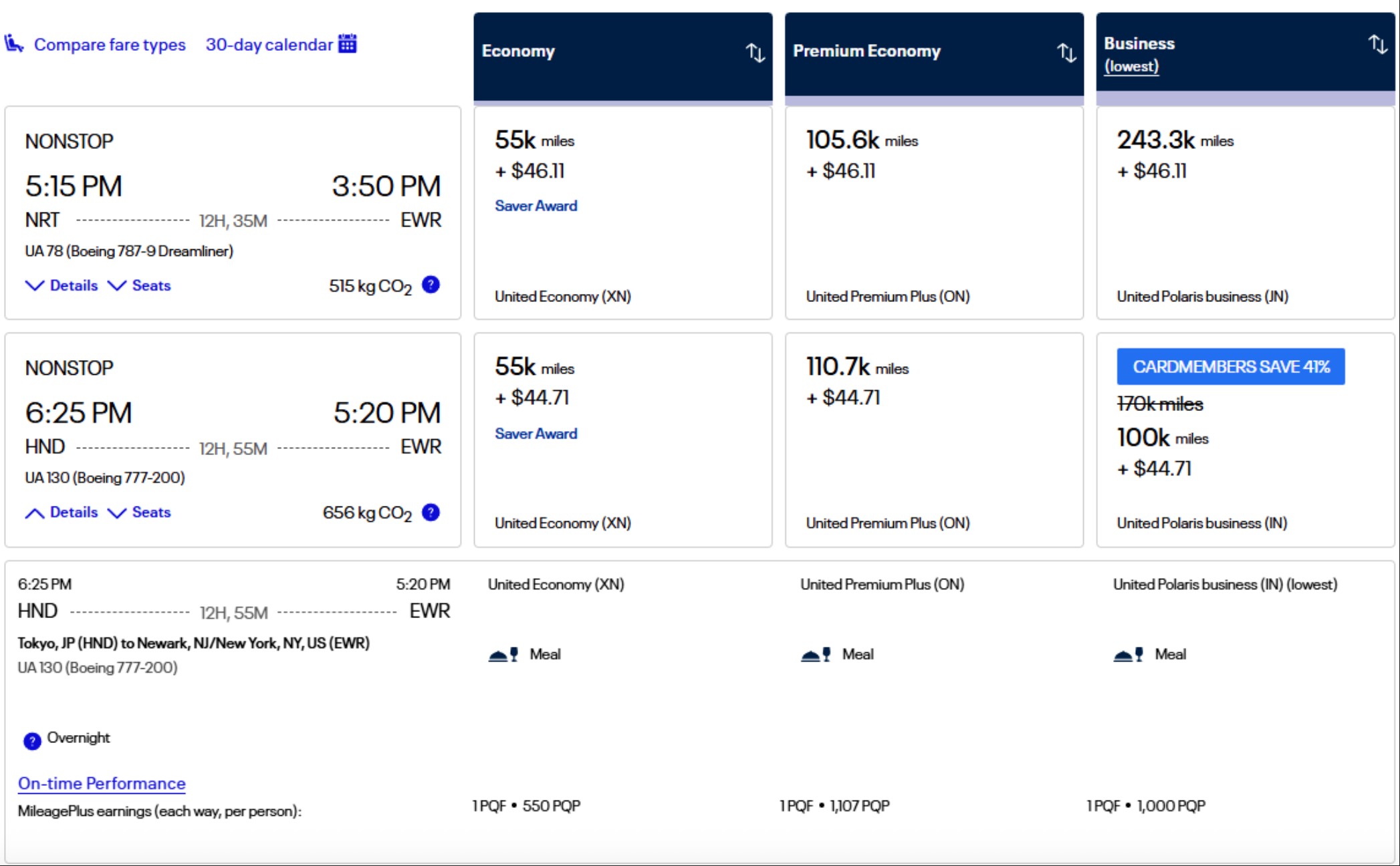This screenshot has width=1400, height=866.
Task: Click the meal icon under United Polaris business (IN)
Action: [x=1129, y=655]
